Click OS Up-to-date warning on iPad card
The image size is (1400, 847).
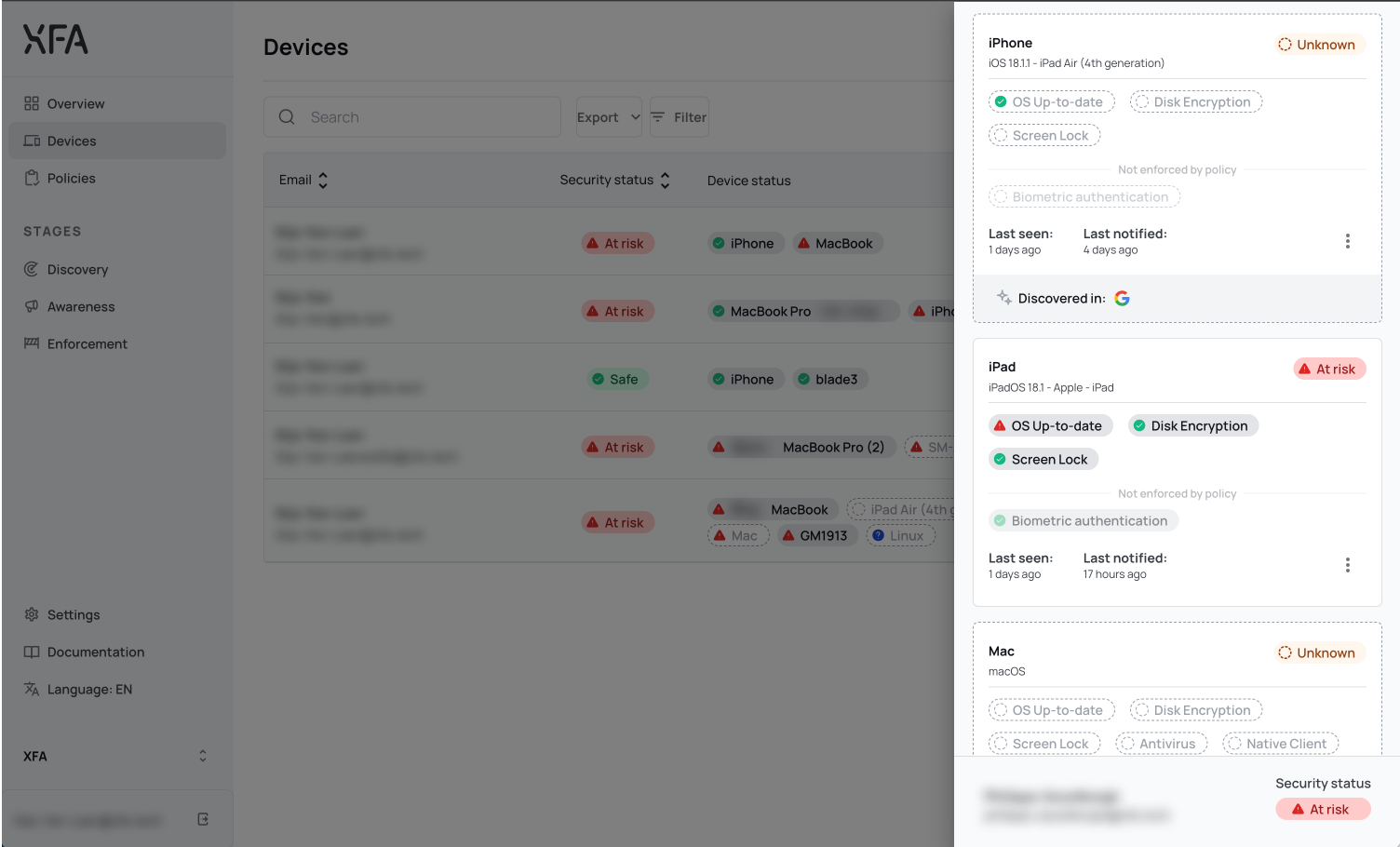coord(1051,425)
